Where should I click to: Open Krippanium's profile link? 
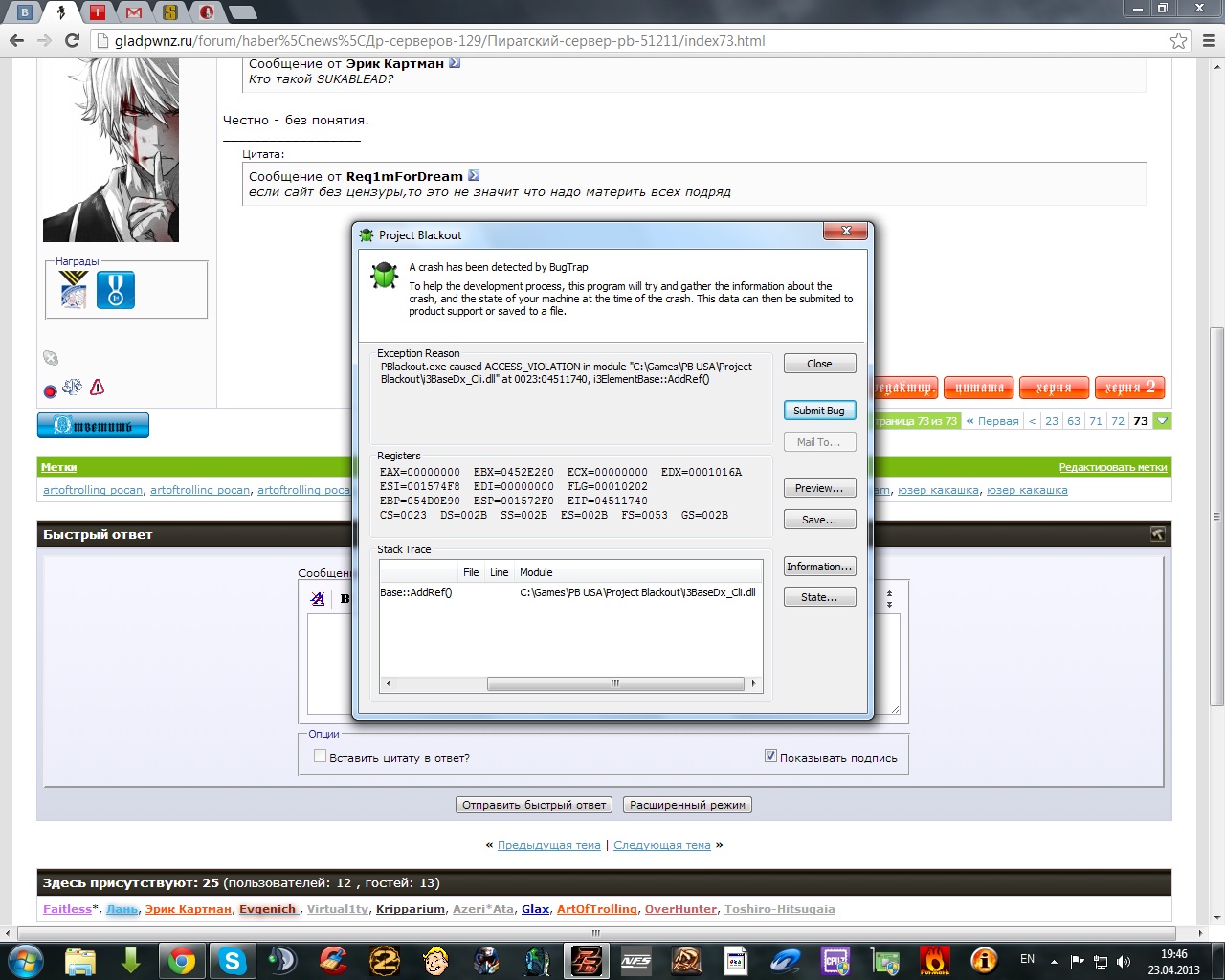(x=411, y=909)
